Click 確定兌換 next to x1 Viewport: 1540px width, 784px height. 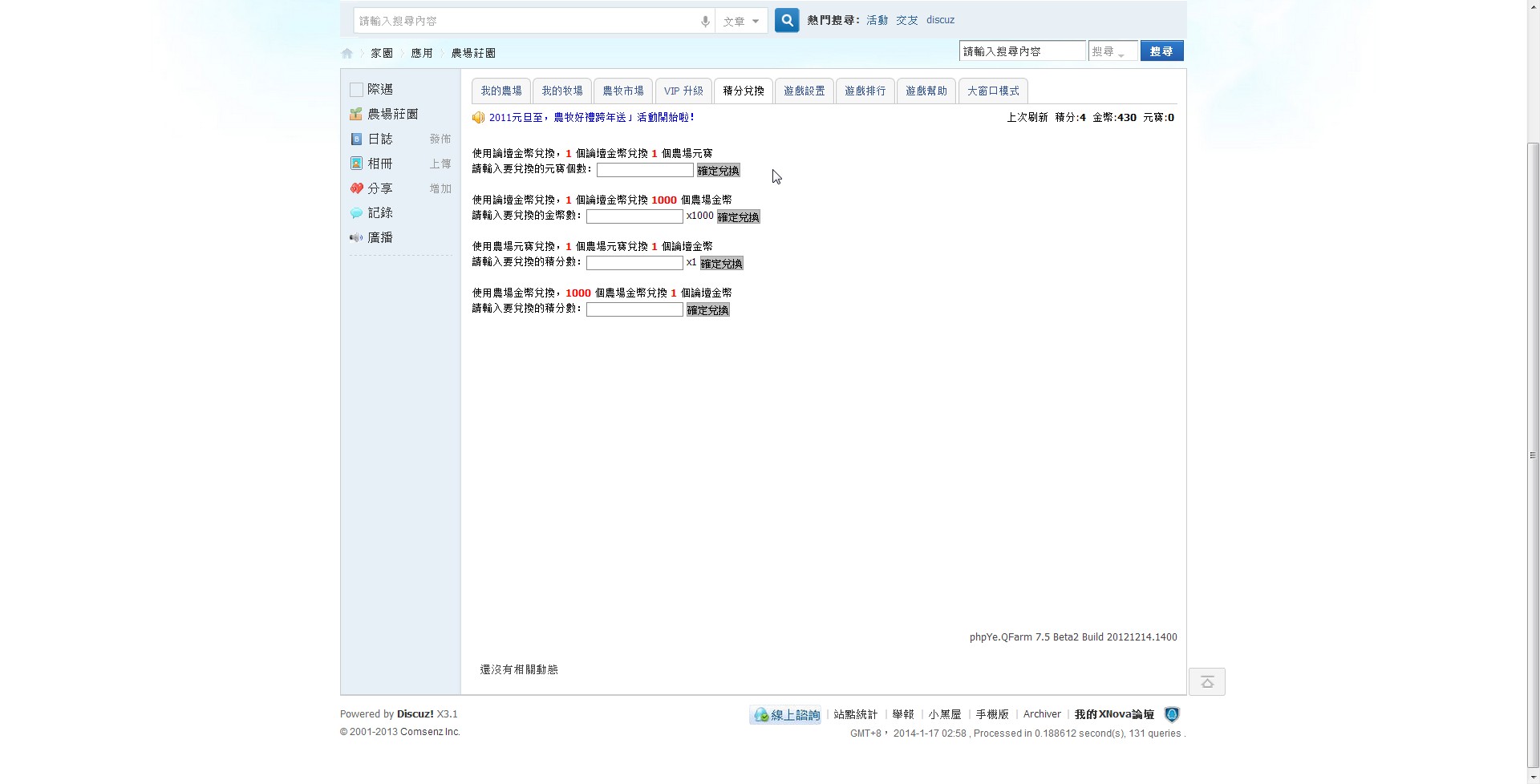[721, 264]
